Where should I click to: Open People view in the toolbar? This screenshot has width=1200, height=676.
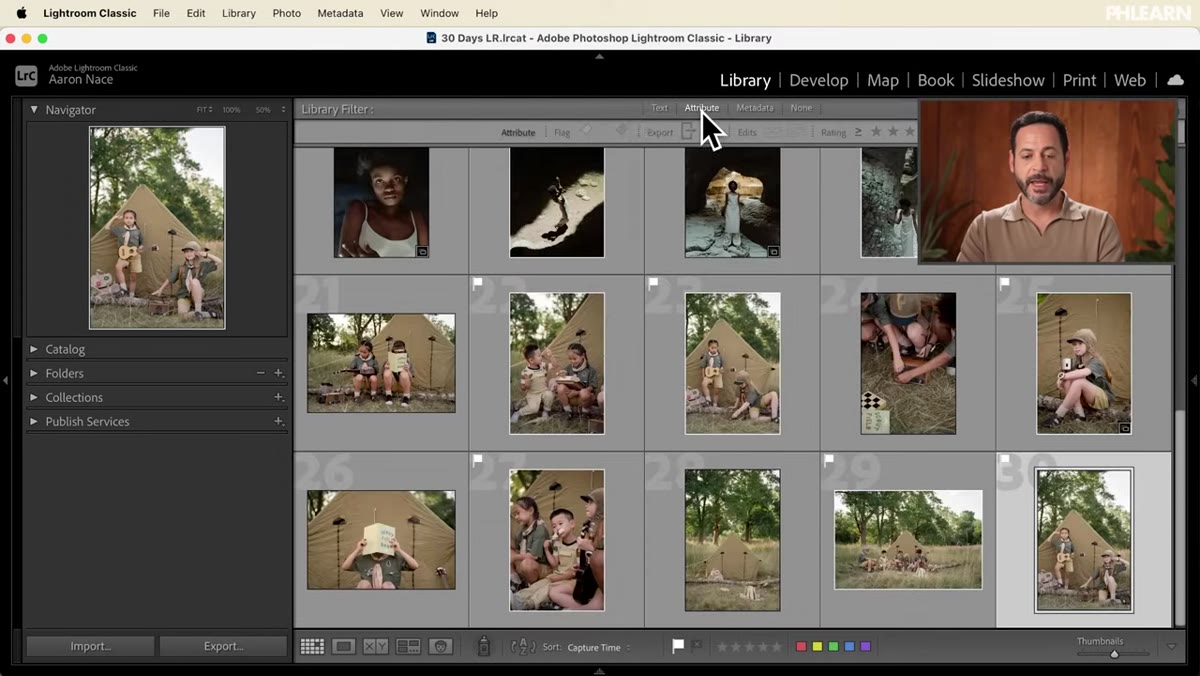(x=441, y=647)
